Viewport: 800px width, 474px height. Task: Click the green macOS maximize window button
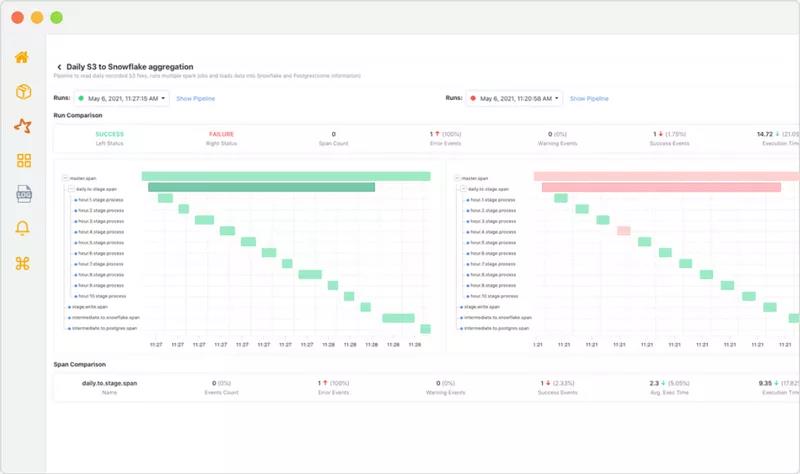click(57, 17)
